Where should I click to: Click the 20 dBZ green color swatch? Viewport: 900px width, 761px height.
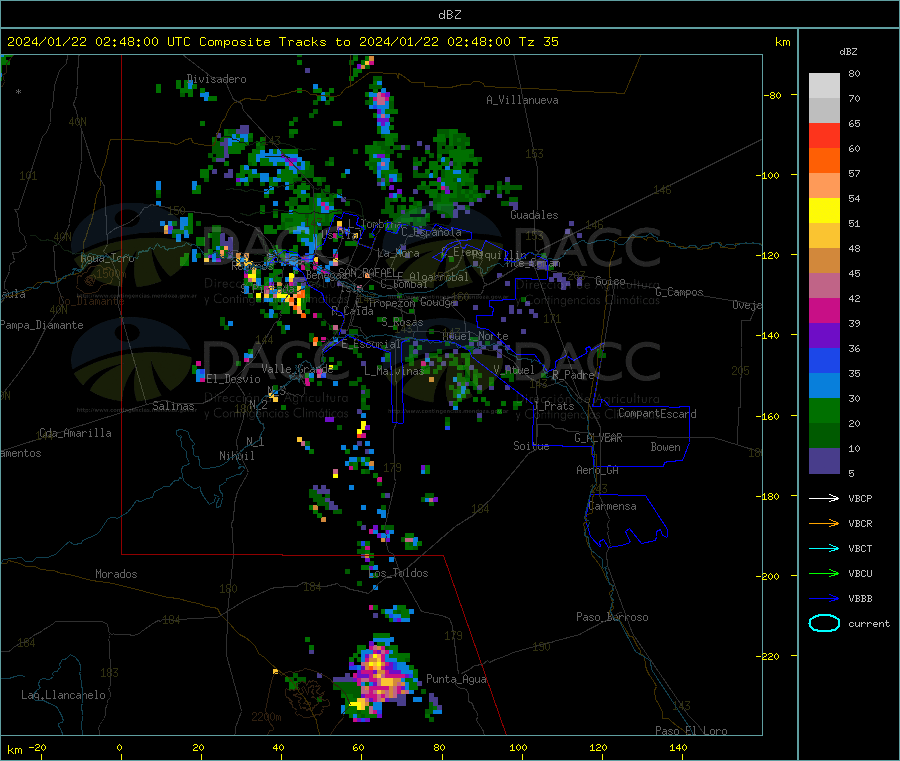point(824,410)
